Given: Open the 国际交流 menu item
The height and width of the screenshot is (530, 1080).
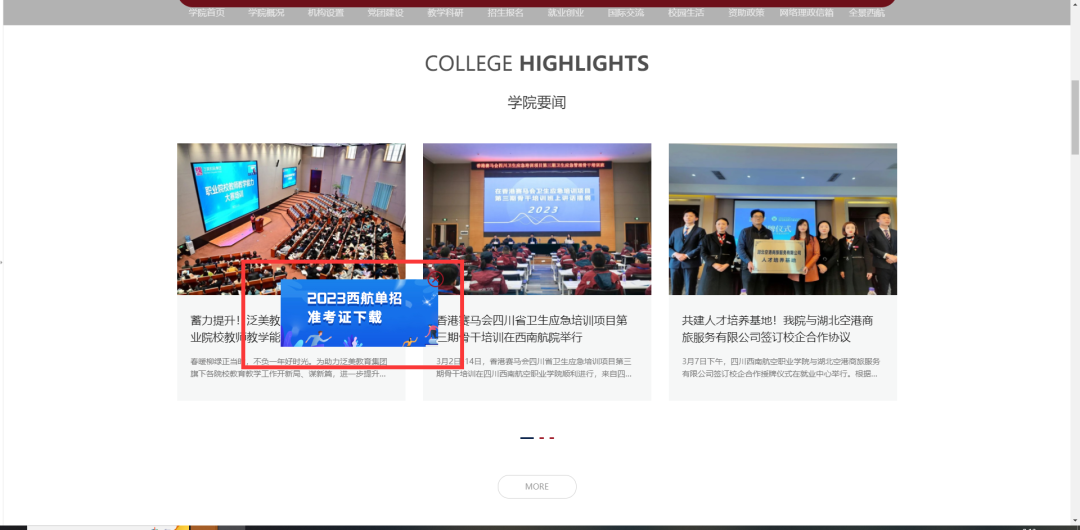Looking at the screenshot, I should click(626, 13).
